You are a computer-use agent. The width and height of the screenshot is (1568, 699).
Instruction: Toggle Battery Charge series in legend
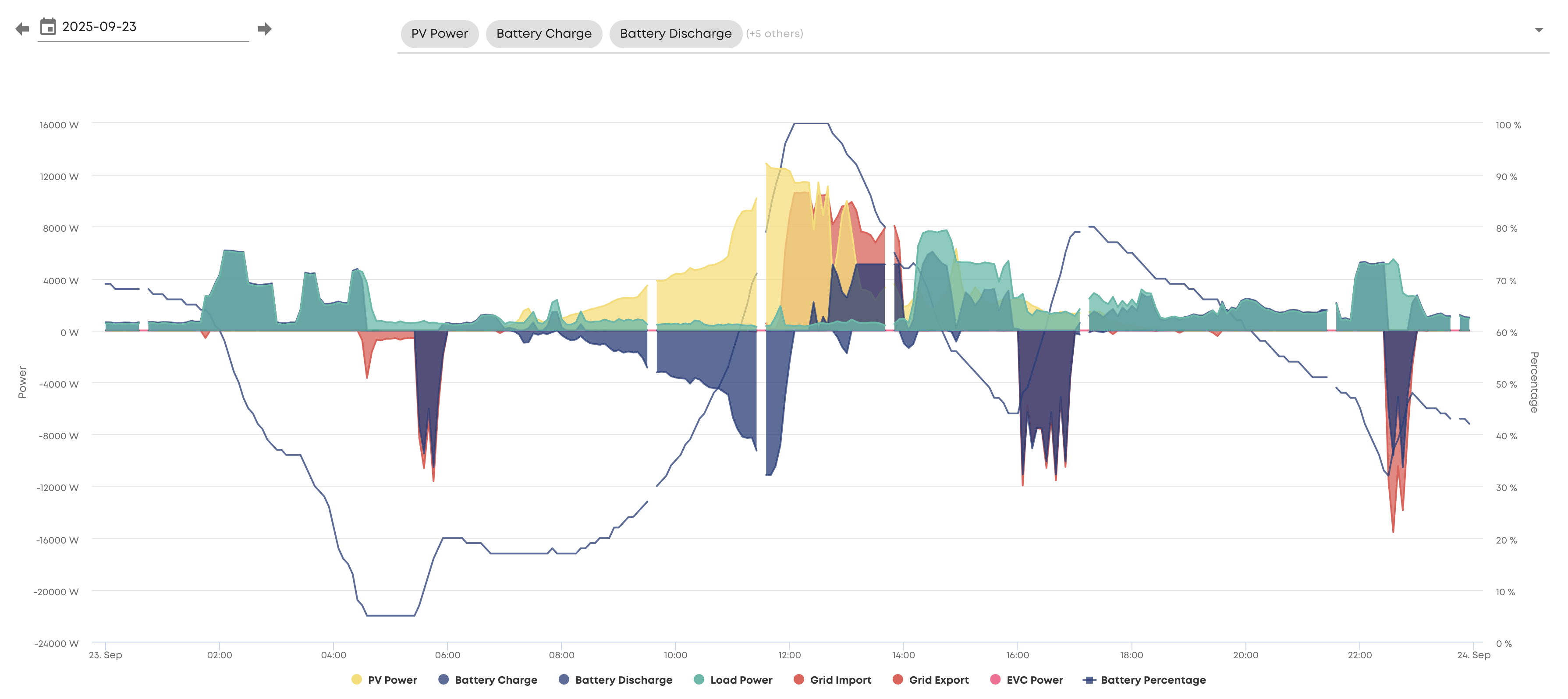pyautogui.click(x=488, y=680)
